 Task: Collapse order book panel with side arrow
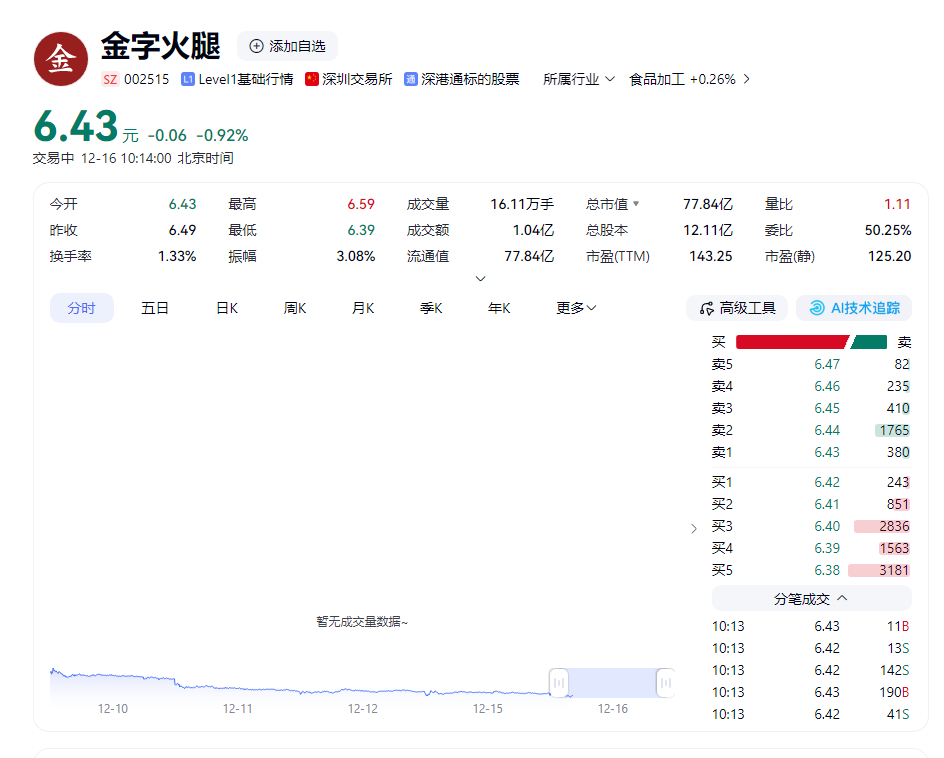[x=694, y=528]
